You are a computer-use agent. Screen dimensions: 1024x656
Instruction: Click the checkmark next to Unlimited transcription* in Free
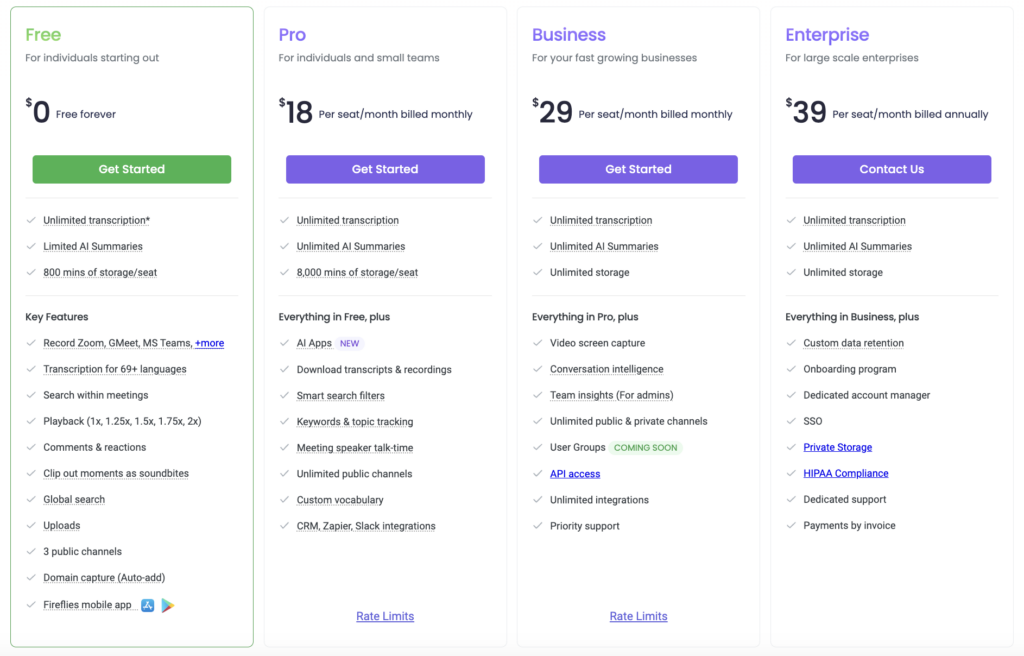(31, 220)
